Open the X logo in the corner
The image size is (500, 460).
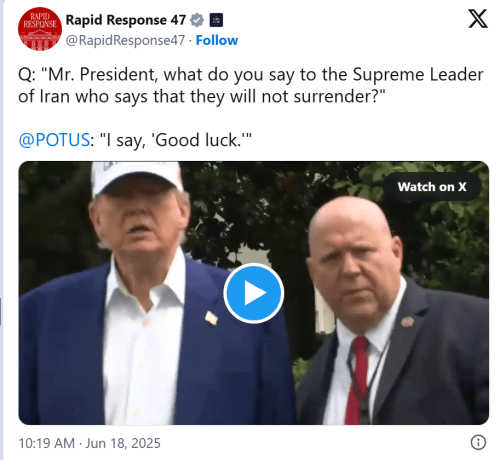tap(478, 19)
